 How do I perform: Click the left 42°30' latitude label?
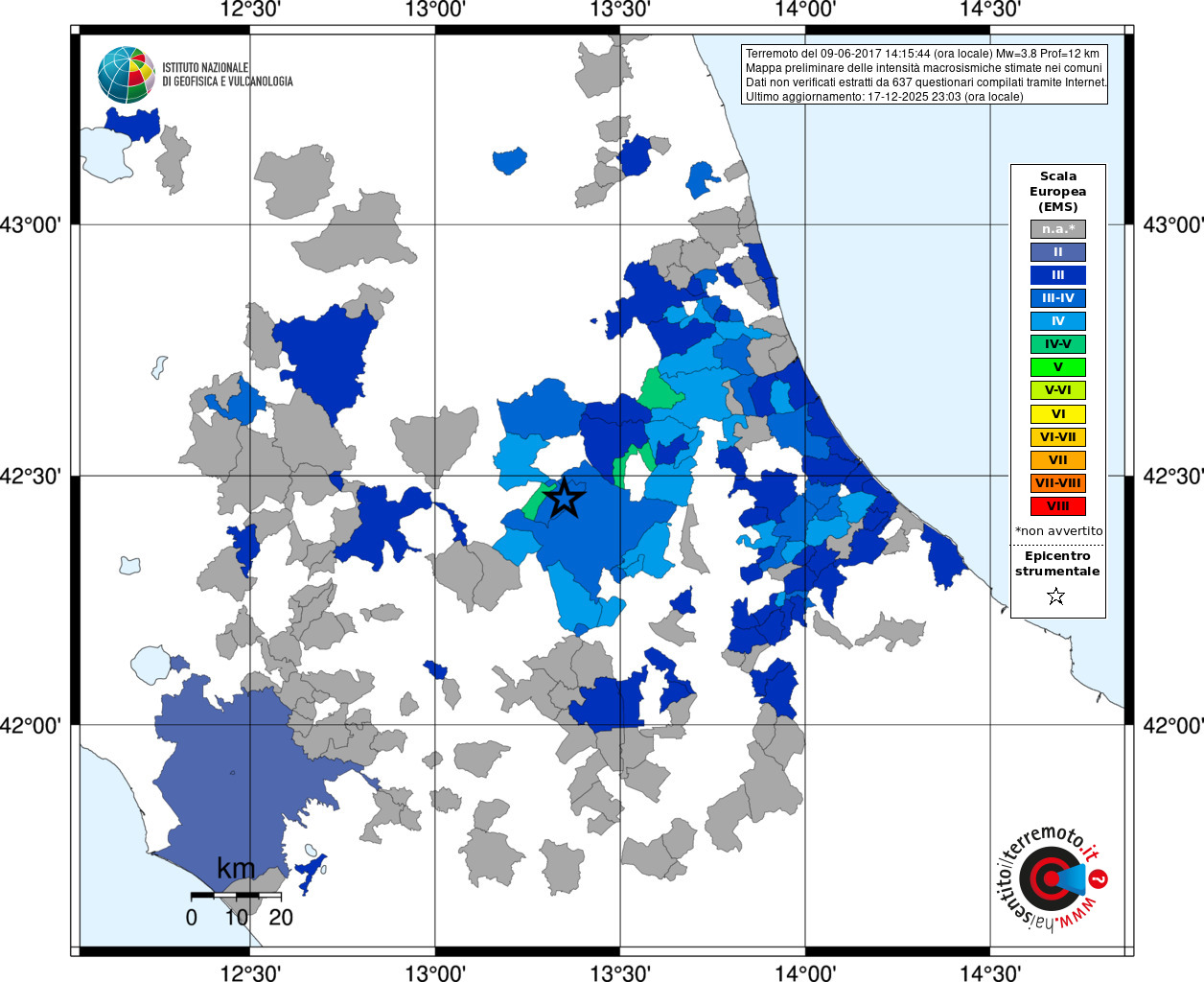[x=31, y=476]
